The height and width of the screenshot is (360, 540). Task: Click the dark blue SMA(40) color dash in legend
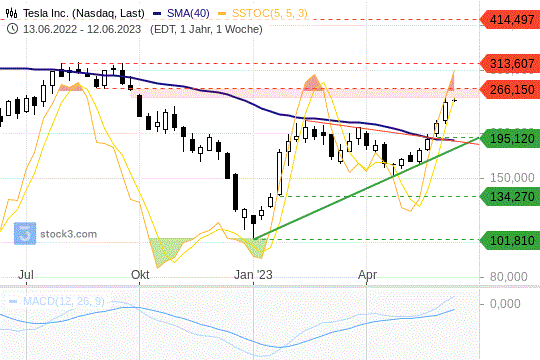pyautogui.click(x=157, y=14)
